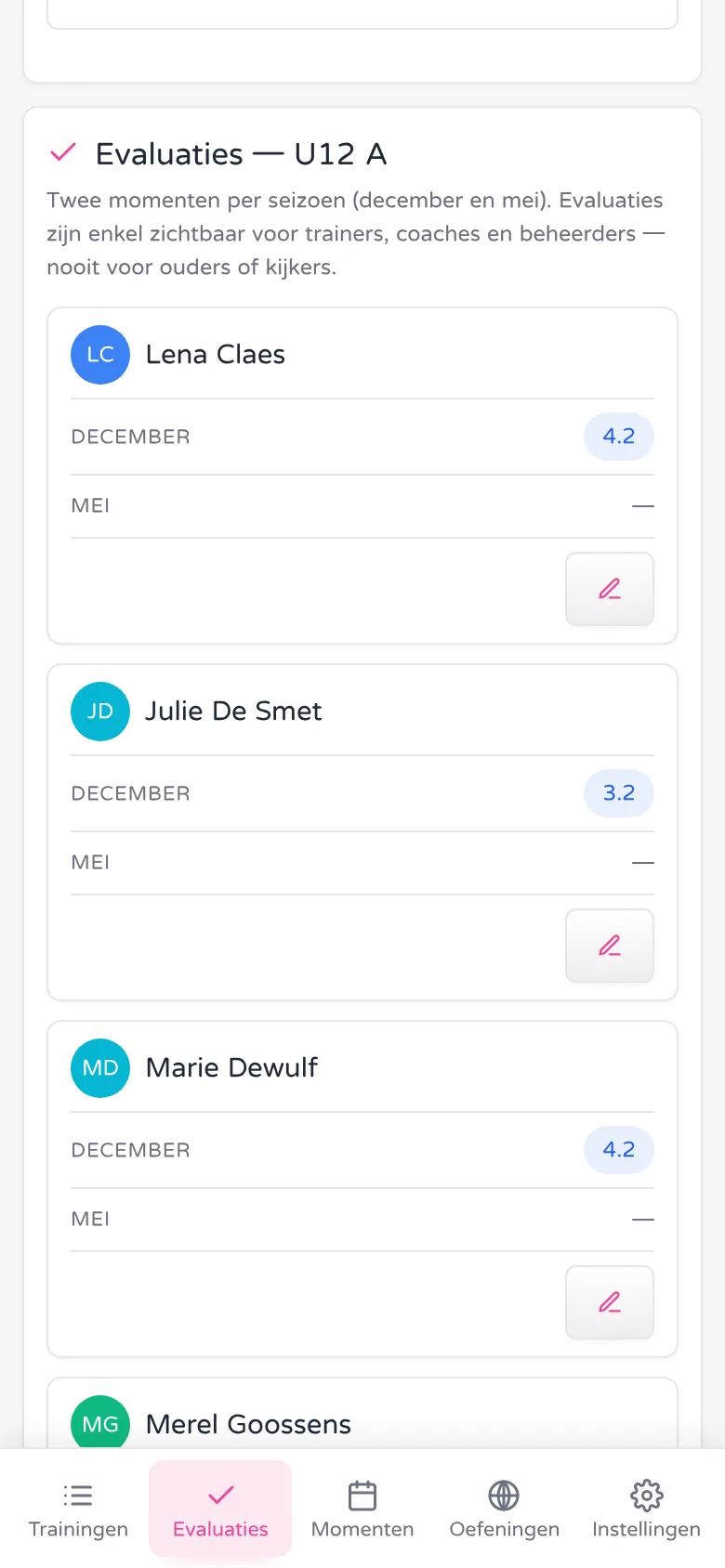Open Lena Claes December score 4.2 badge
The height and width of the screenshot is (1568, 725).
click(x=619, y=437)
